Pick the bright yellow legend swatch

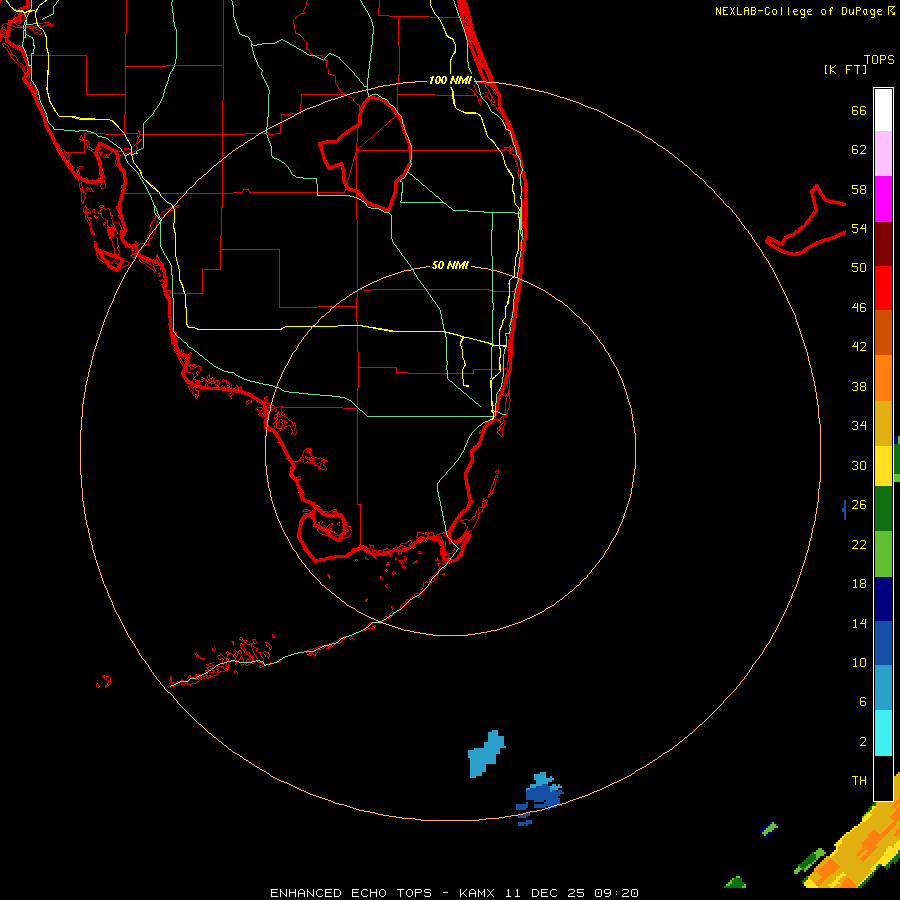883,466
